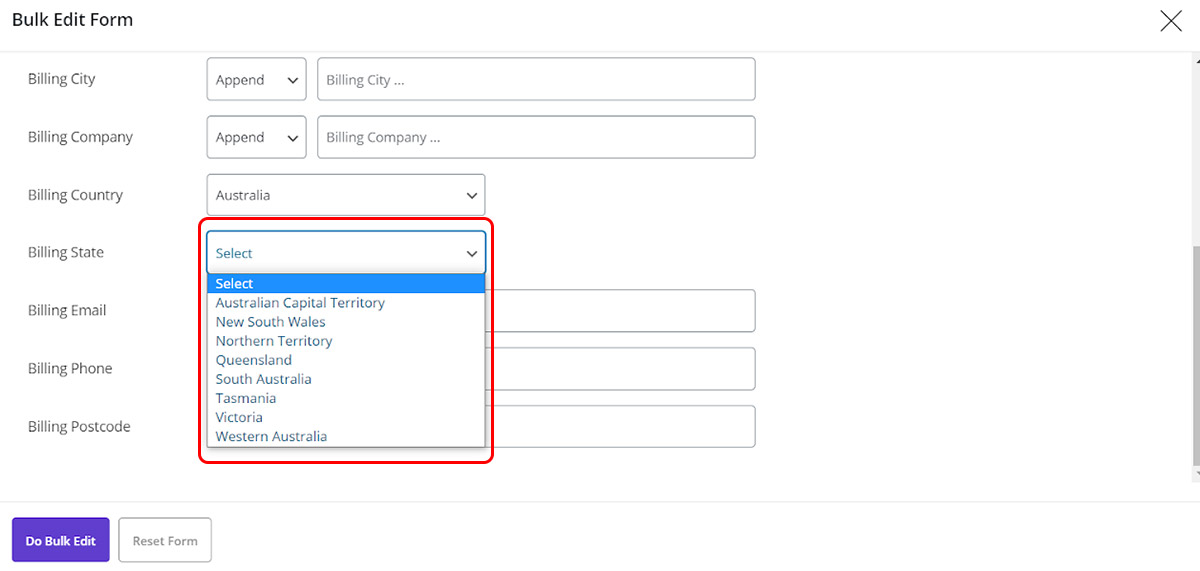
Task: Select Victoria as billing state
Action: click(240, 417)
